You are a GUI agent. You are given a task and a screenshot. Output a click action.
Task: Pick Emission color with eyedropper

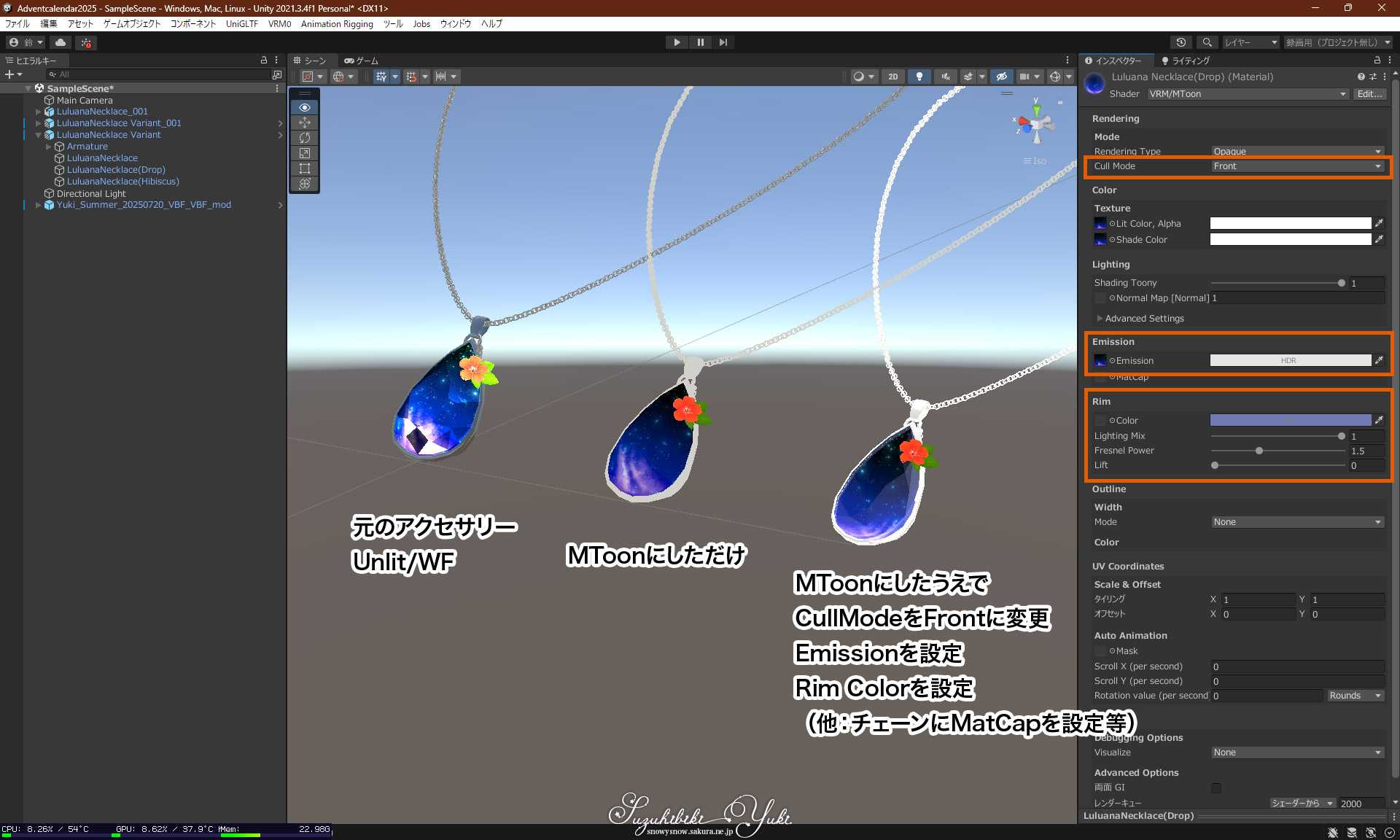point(1379,360)
